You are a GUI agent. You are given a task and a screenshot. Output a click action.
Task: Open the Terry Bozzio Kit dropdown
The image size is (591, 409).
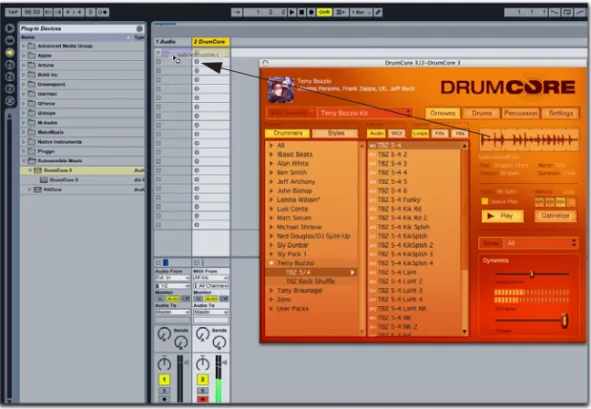tap(365, 113)
